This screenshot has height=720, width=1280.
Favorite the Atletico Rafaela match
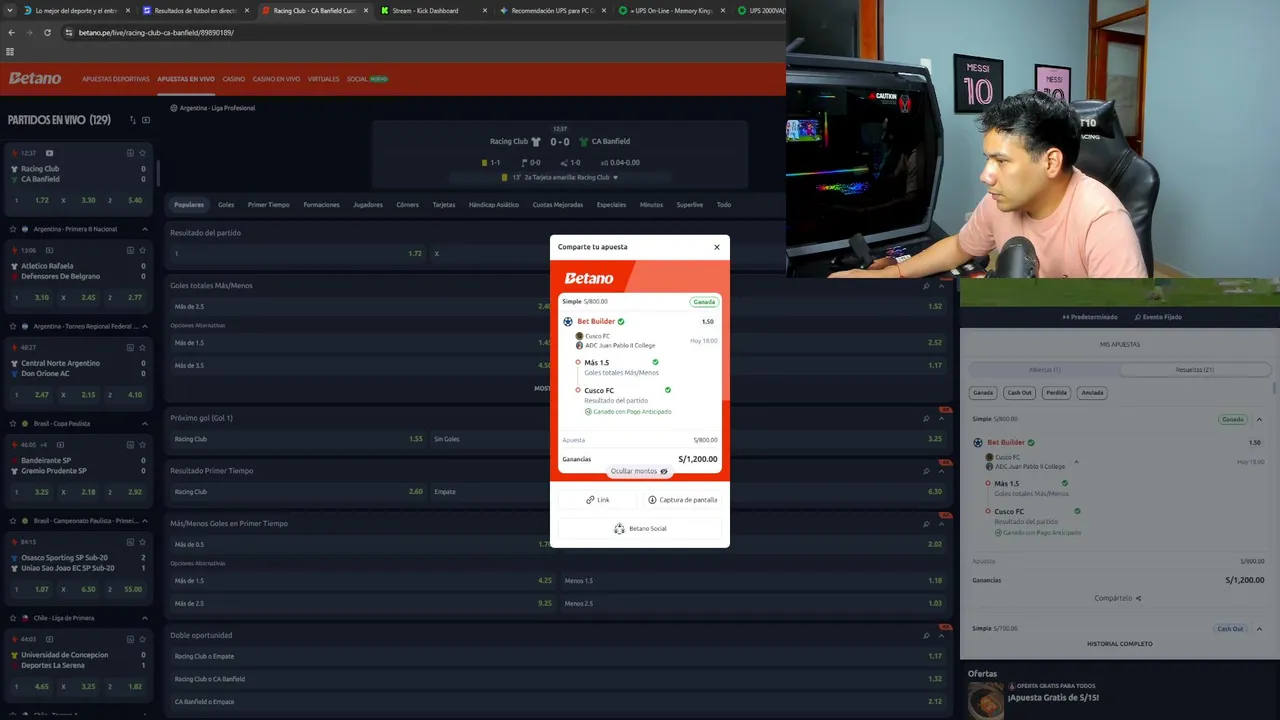click(x=143, y=250)
